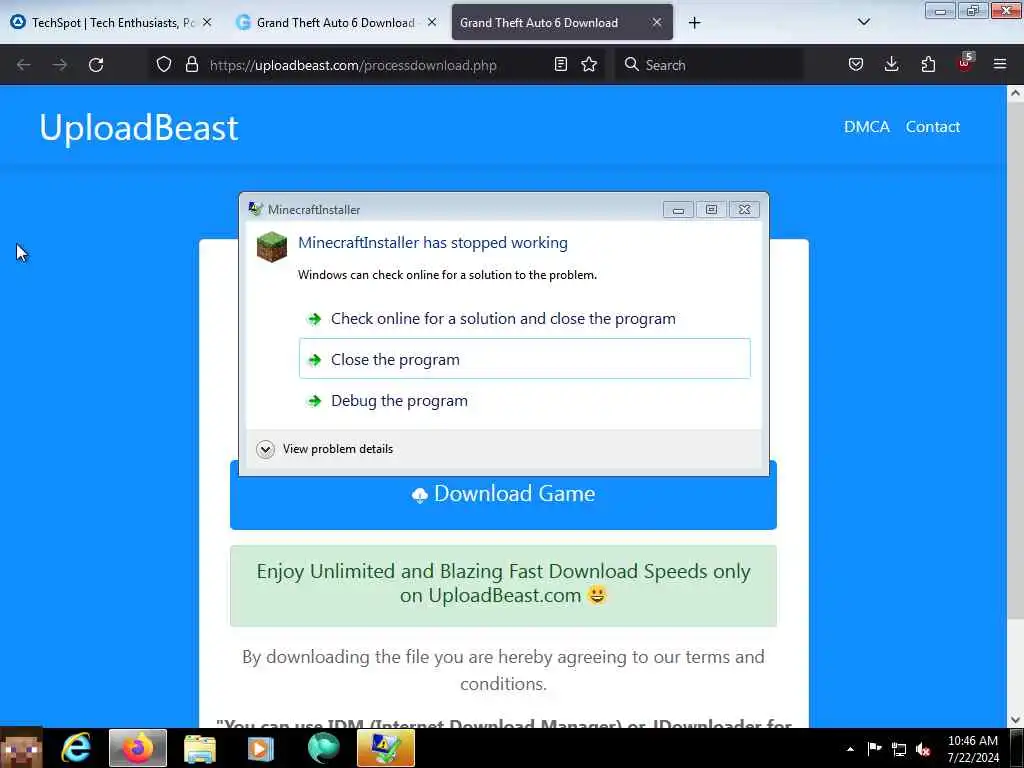
Task: Switch to the TechSpot tab
Action: click(x=111, y=23)
